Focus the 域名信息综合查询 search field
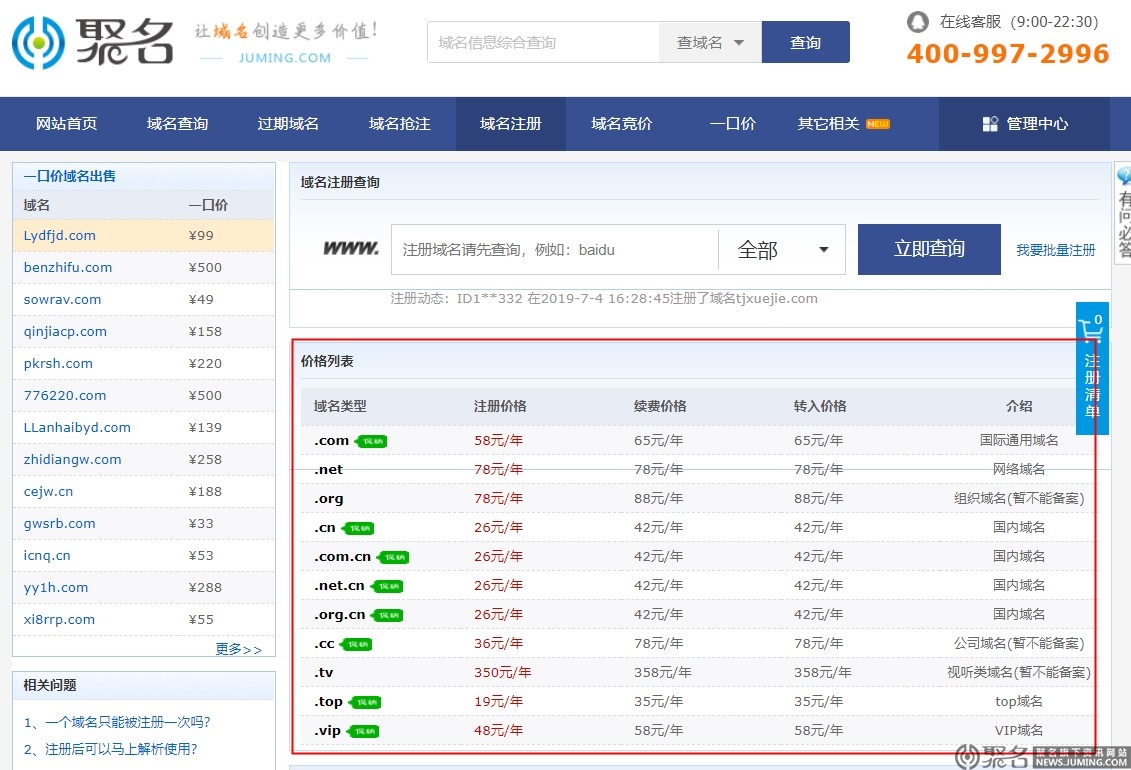Screen dimensions: 1131x770 click(x=543, y=43)
